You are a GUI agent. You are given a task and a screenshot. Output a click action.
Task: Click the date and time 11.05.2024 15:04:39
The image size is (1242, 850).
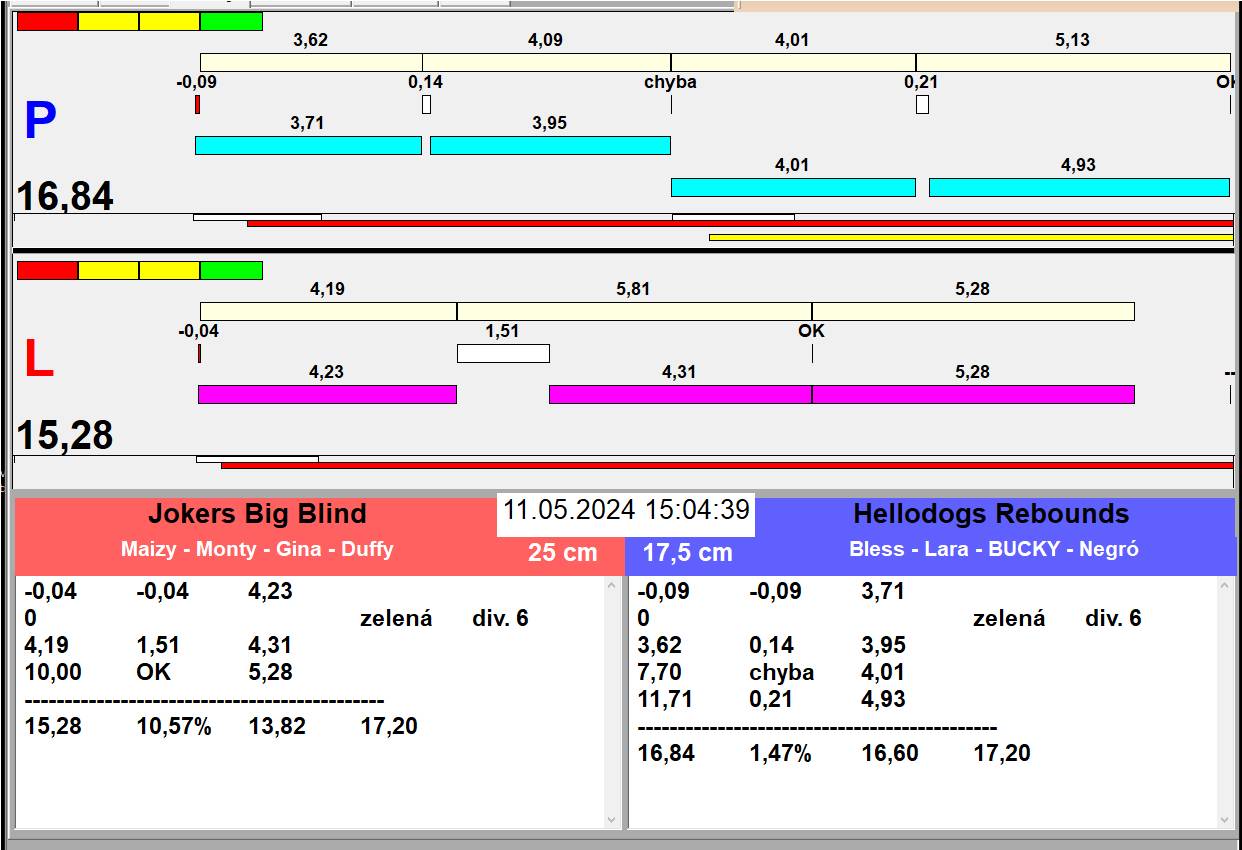626,510
